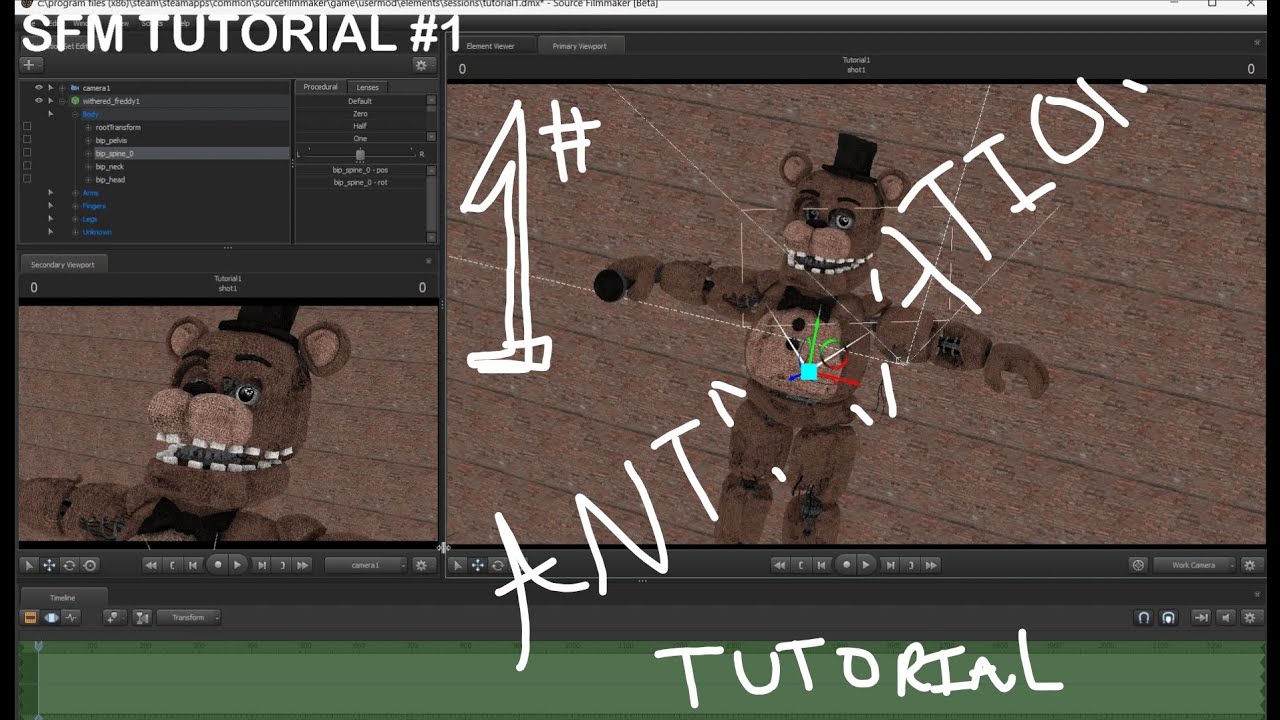The image size is (1280, 720).
Task: Click record button in primary viewport
Action: tap(847, 565)
